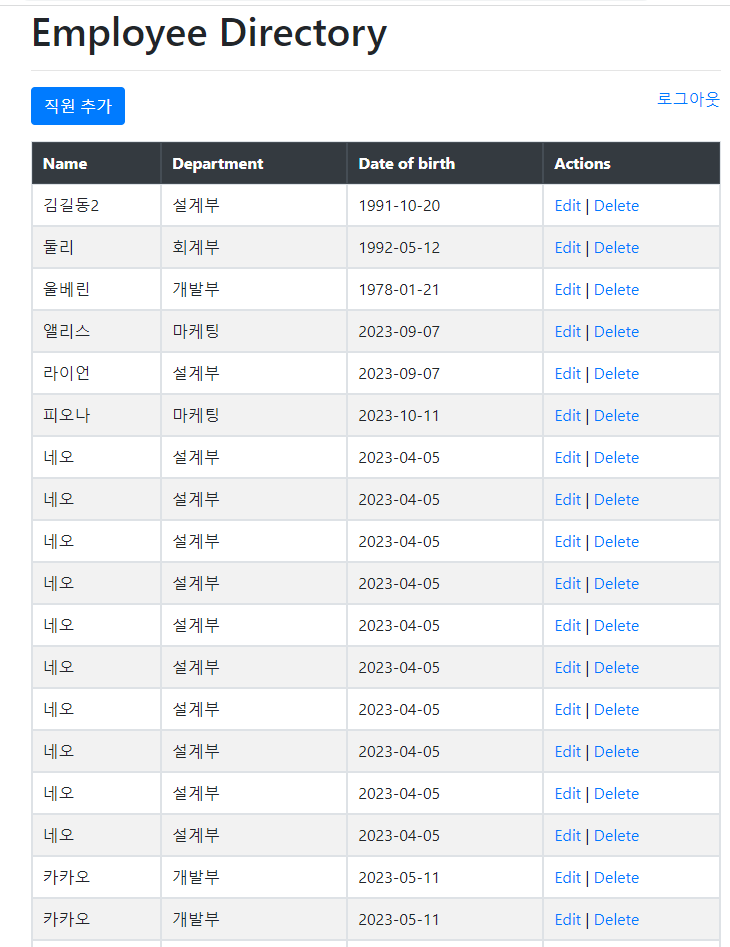The height and width of the screenshot is (947, 730).
Task: Click the 직원 추가 button
Action: pyautogui.click(x=78, y=106)
